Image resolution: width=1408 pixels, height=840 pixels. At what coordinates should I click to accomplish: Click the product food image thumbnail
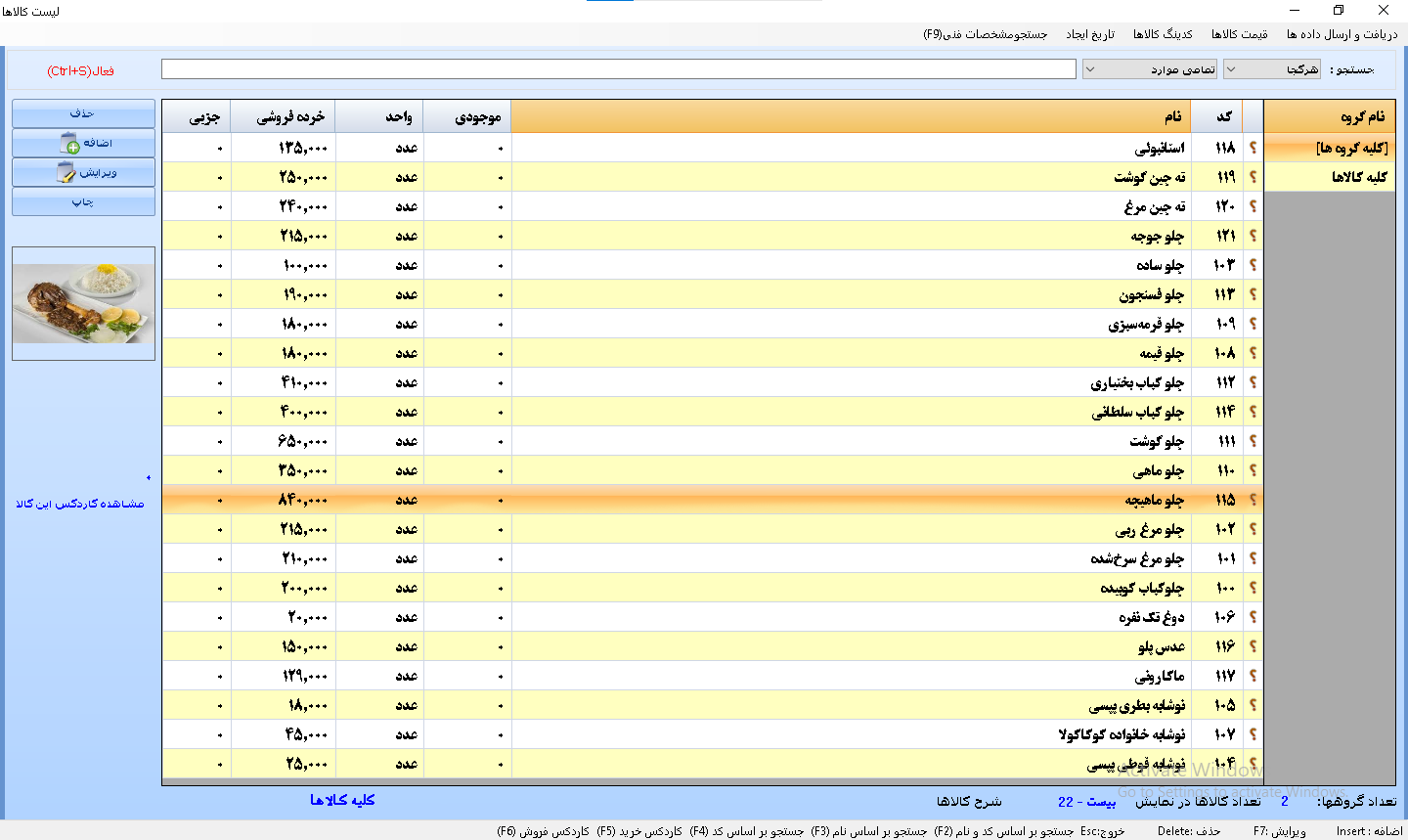pyautogui.click(x=84, y=303)
